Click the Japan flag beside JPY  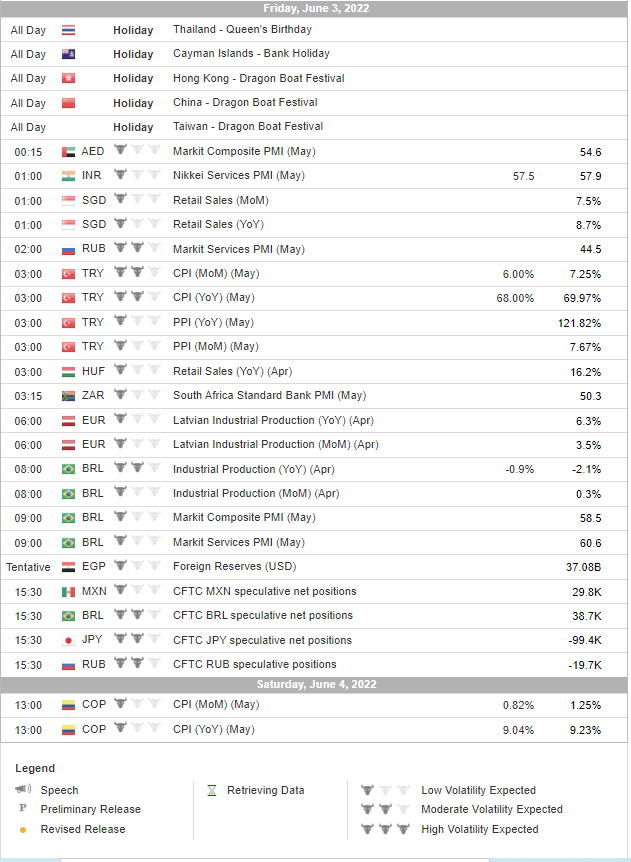pos(68,640)
